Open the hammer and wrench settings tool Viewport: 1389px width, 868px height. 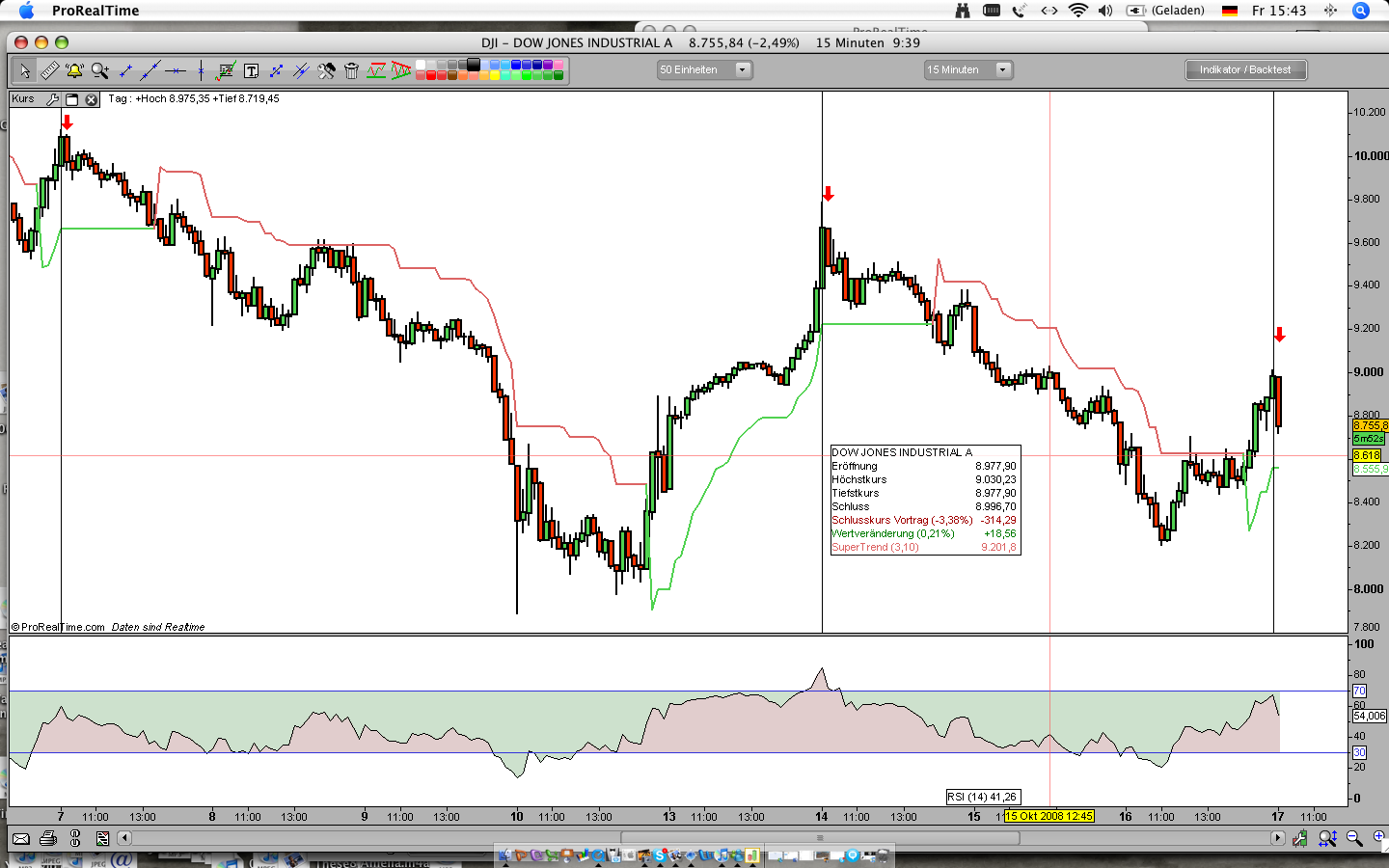326,70
